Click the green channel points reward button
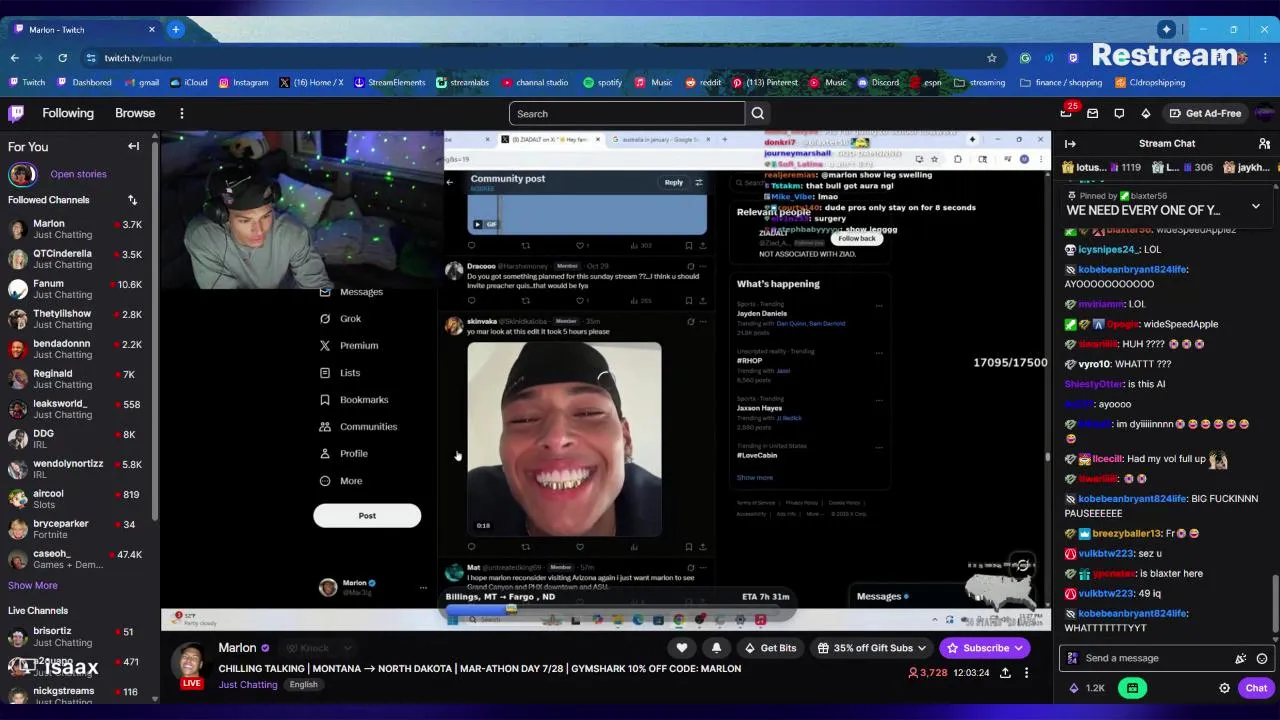Image resolution: width=1280 pixels, height=720 pixels. pos(1132,688)
